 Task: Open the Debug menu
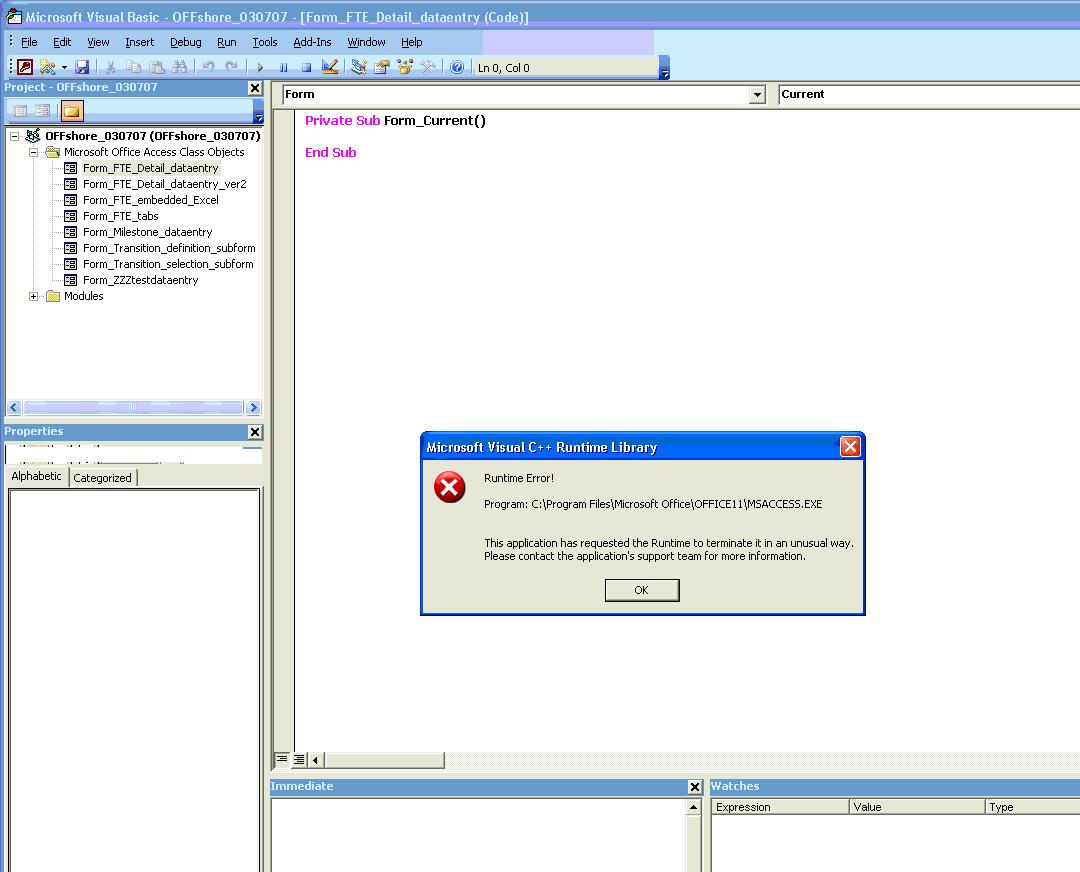[x=185, y=42]
